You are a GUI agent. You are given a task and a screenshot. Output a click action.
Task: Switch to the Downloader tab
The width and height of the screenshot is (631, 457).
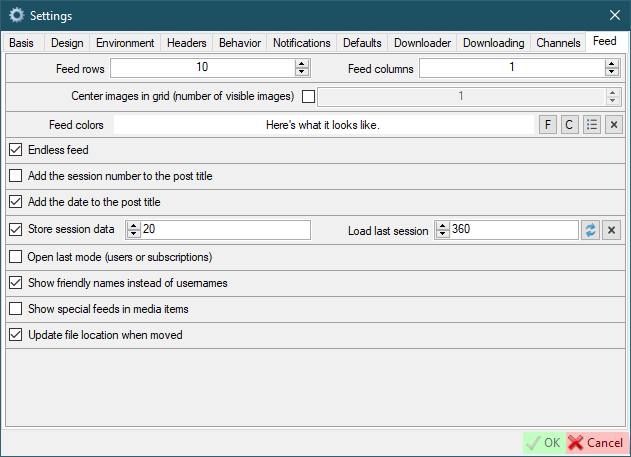click(x=422, y=43)
